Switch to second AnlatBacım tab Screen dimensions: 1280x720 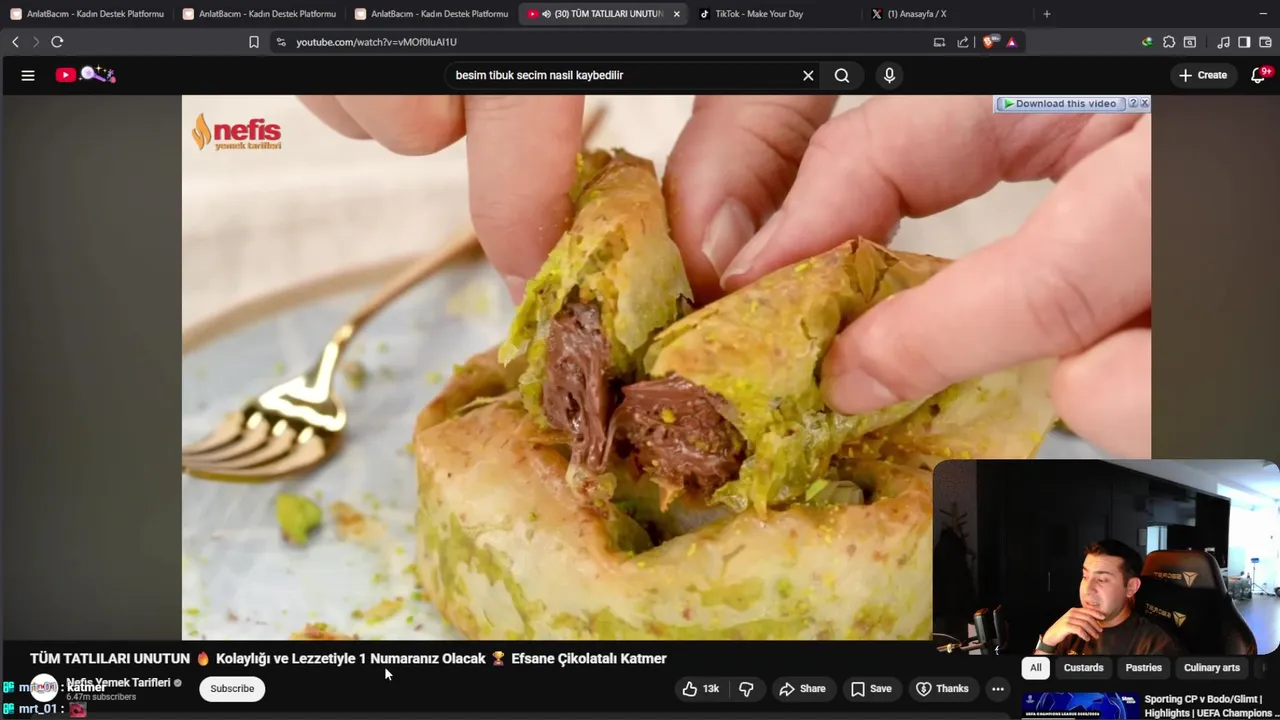260,14
